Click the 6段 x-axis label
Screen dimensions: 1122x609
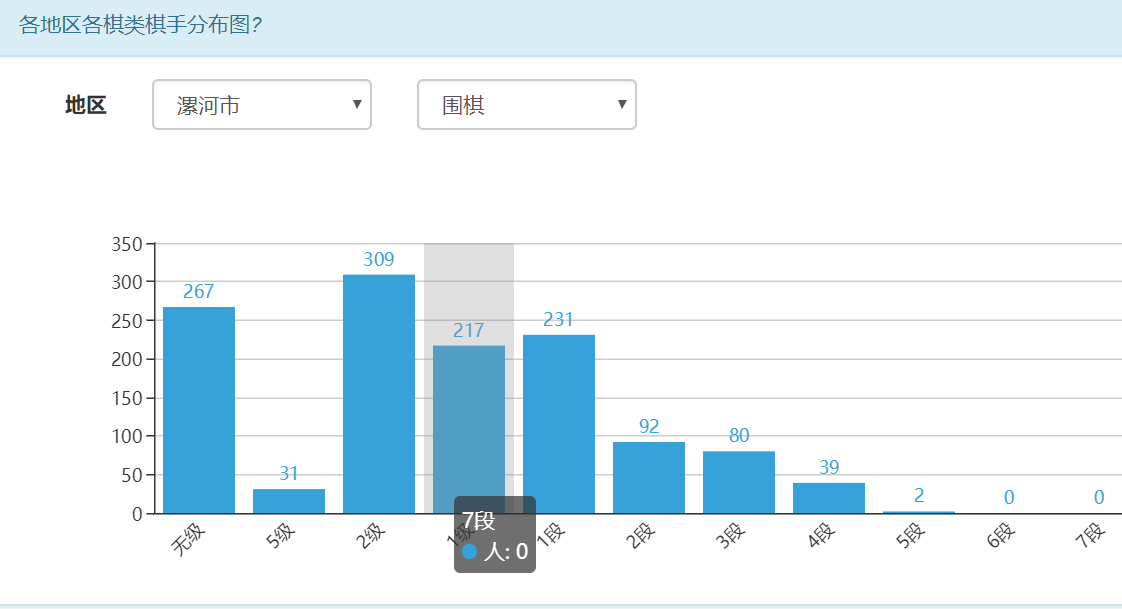[x=999, y=538]
